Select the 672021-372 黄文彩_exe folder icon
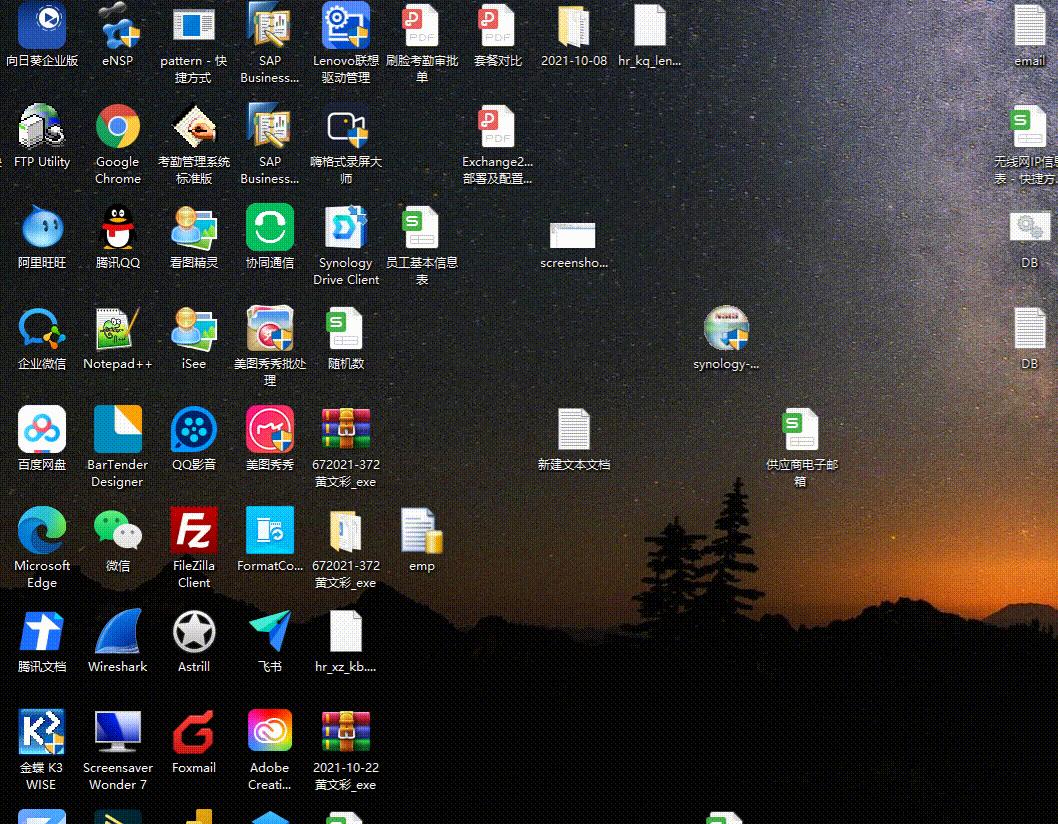Image resolution: width=1058 pixels, height=824 pixels. pyautogui.click(x=345, y=530)
